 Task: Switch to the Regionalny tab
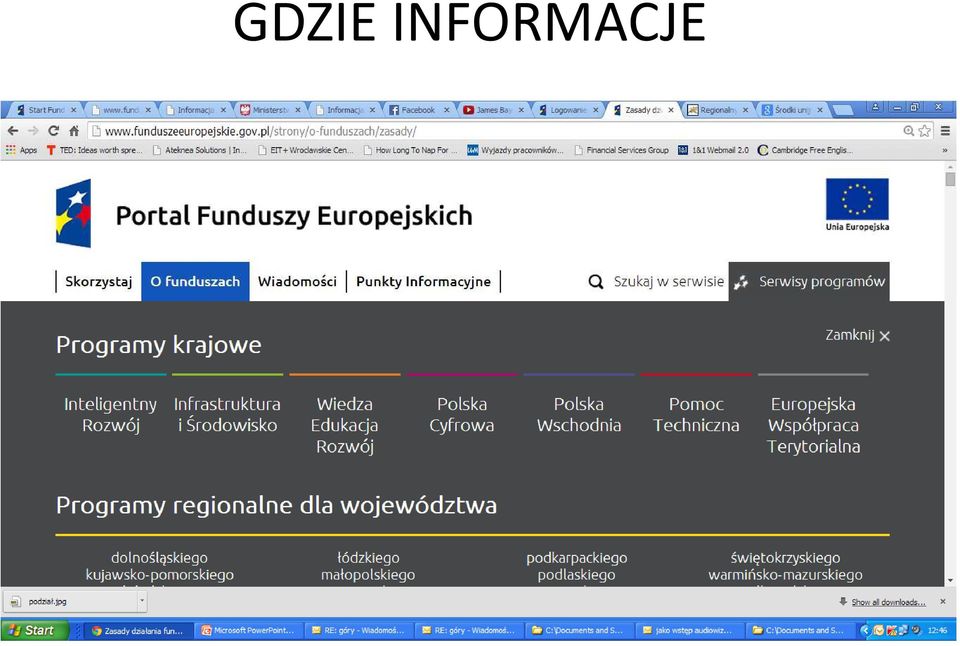click(718, 110)
